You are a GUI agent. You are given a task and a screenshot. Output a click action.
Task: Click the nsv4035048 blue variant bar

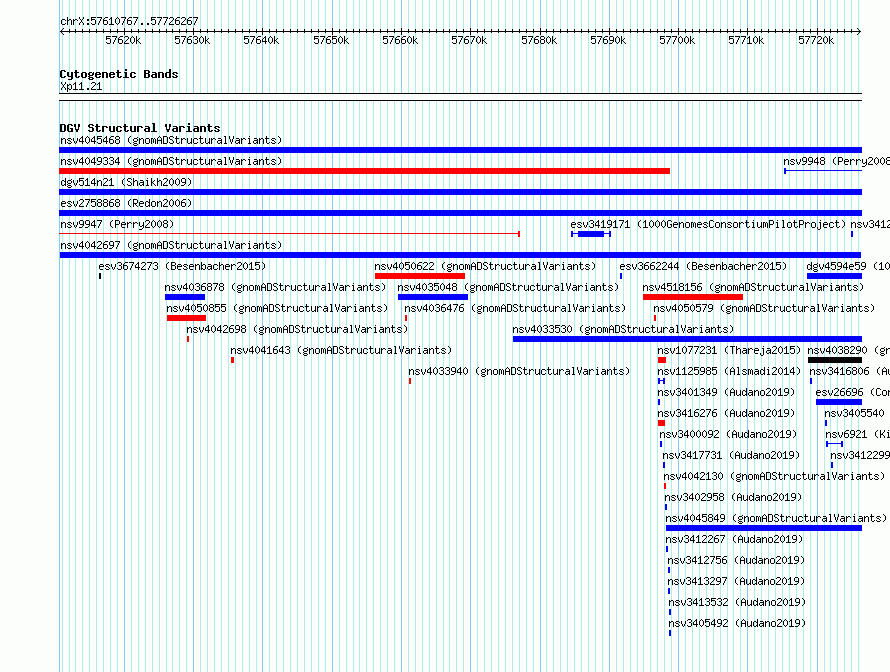(433, 297)
